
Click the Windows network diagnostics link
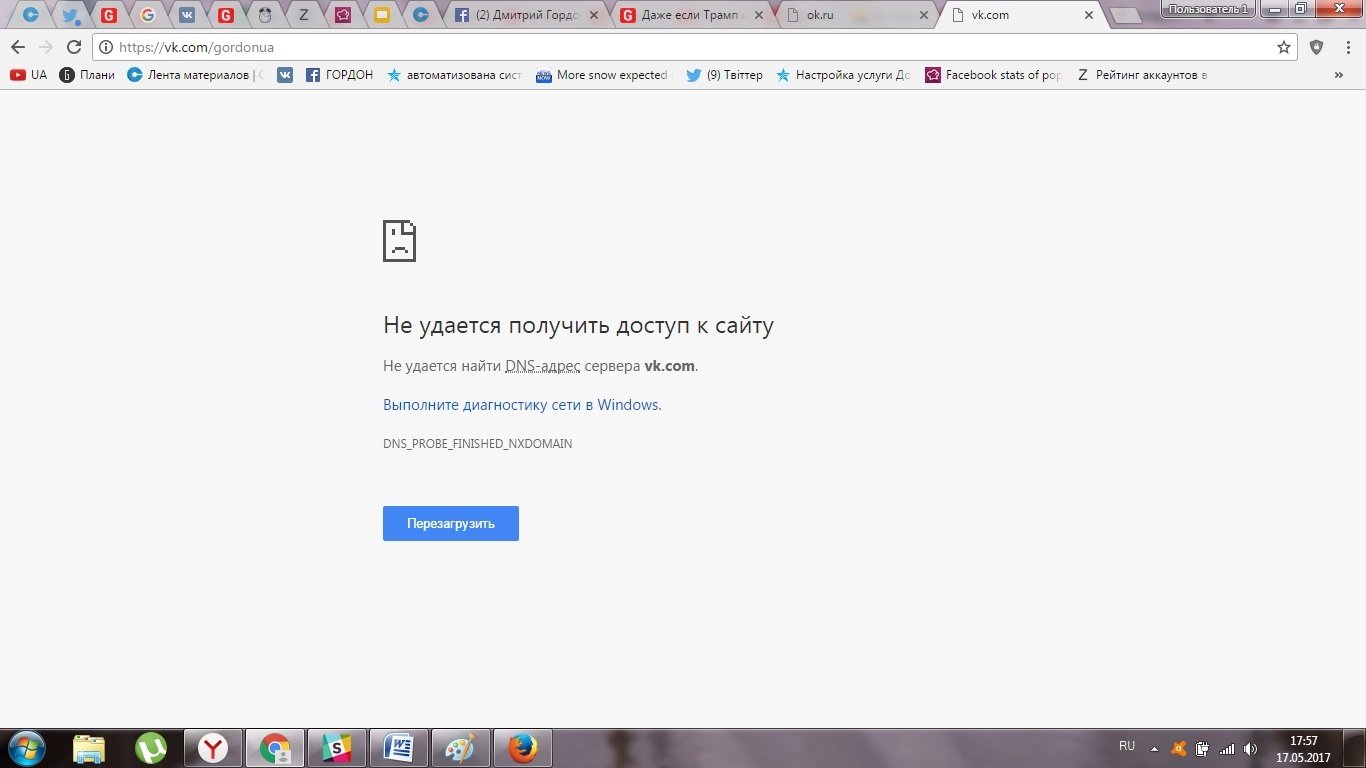pos(521,405)
